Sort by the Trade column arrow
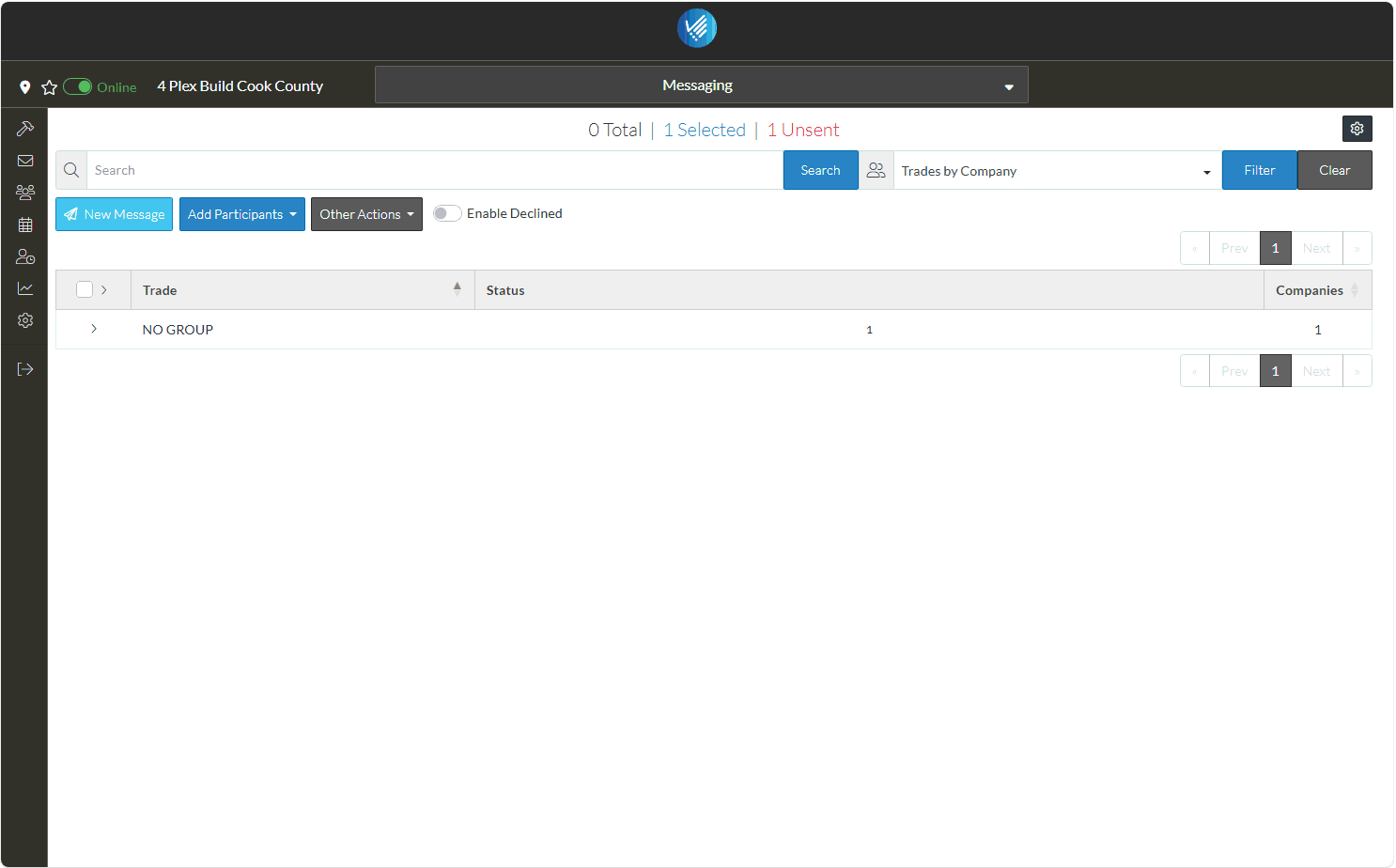The image size is (1396, 868). click(x=458, y=289)
